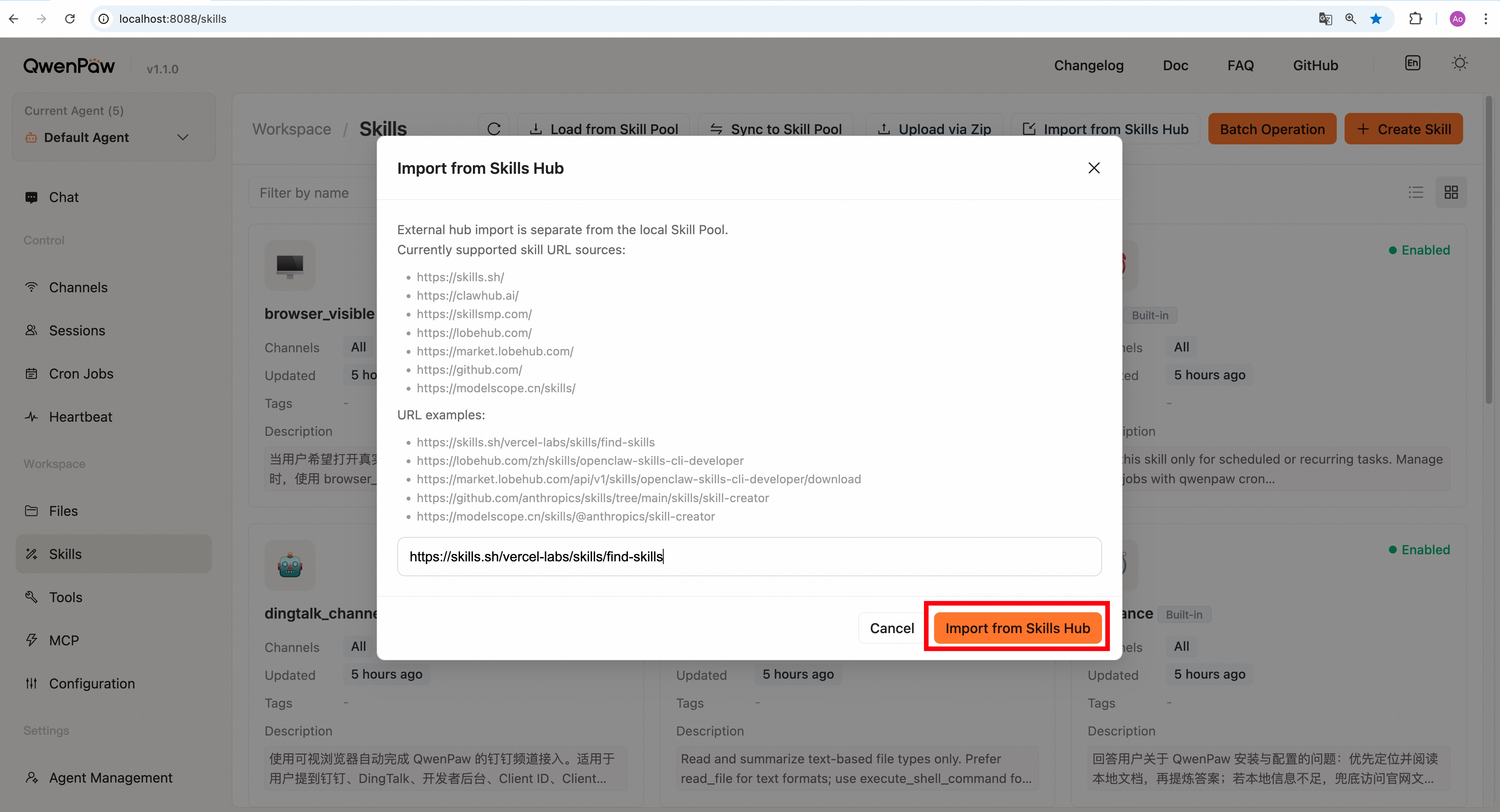Open Chat in the sidebar
The width and height of the screenshot is (1500, 812).
(113, 197)
